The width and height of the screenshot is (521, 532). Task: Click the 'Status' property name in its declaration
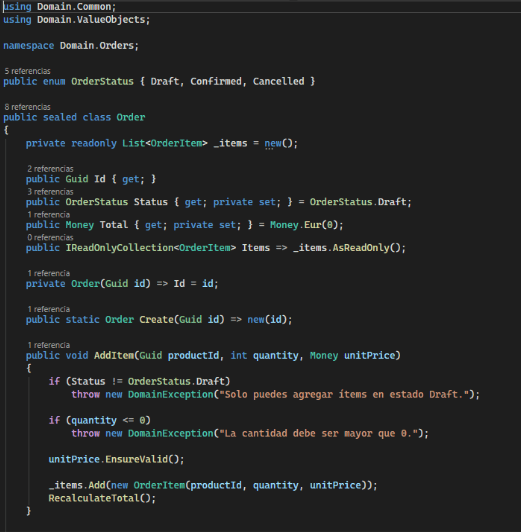[x=151, y=202]
